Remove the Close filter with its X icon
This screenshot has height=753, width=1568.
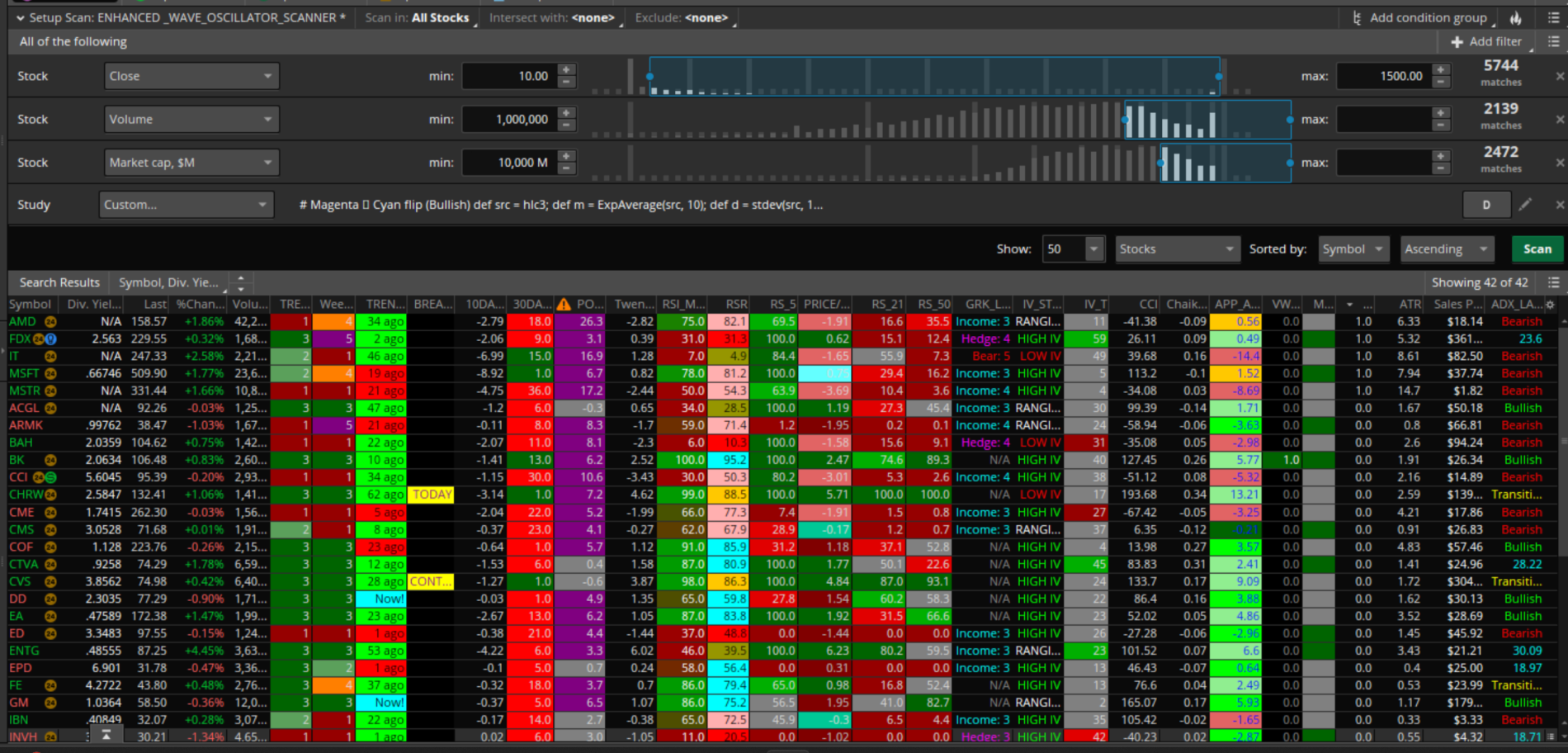pos(1560,76)
